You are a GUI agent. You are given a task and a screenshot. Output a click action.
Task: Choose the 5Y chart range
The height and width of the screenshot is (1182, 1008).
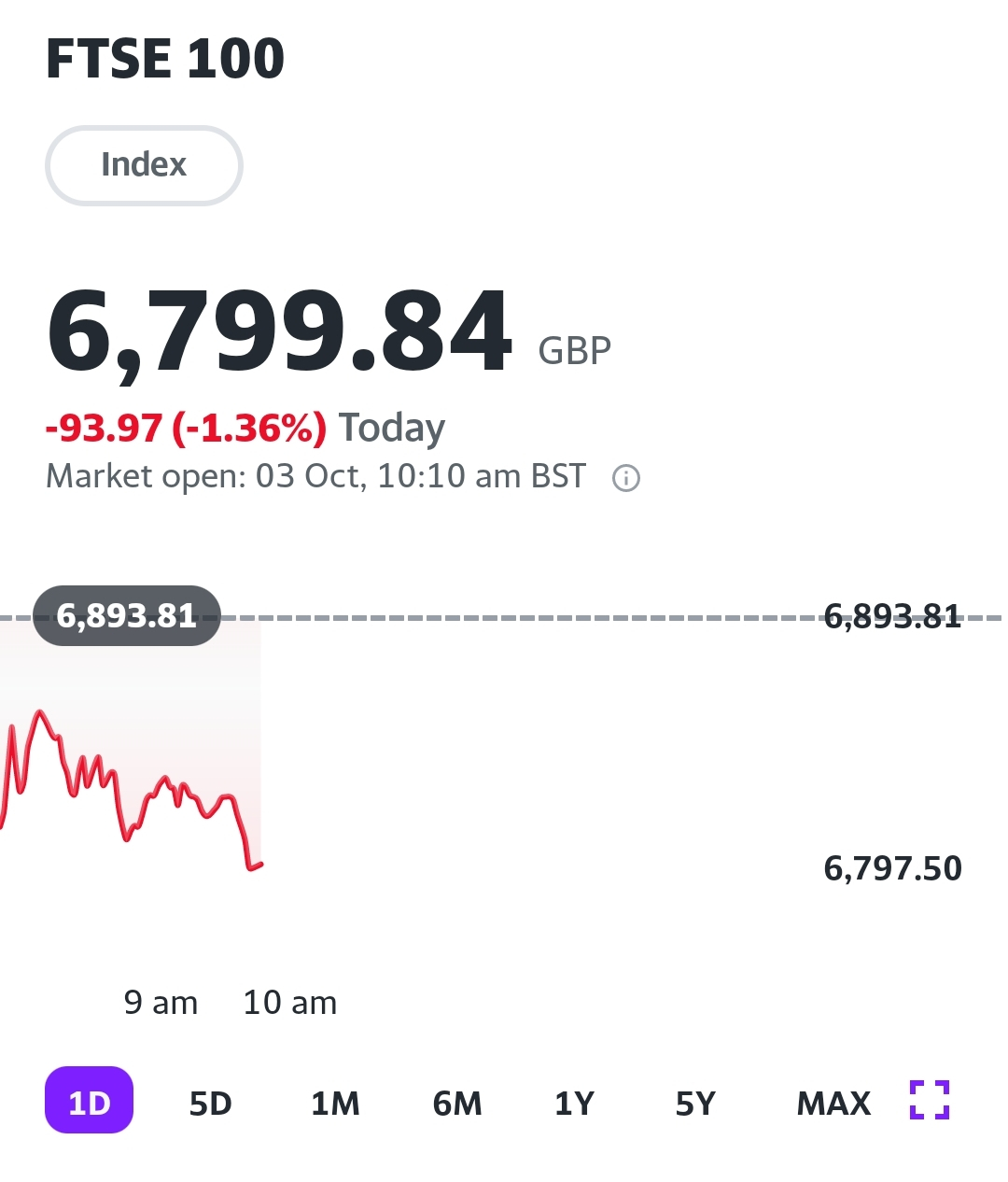(x=695, y=1104)
